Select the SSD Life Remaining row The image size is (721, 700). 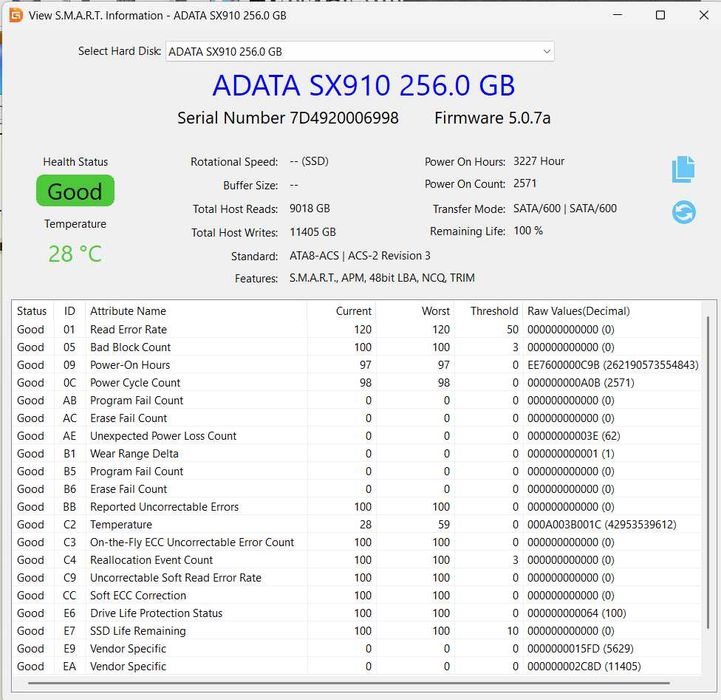point(357,631)
